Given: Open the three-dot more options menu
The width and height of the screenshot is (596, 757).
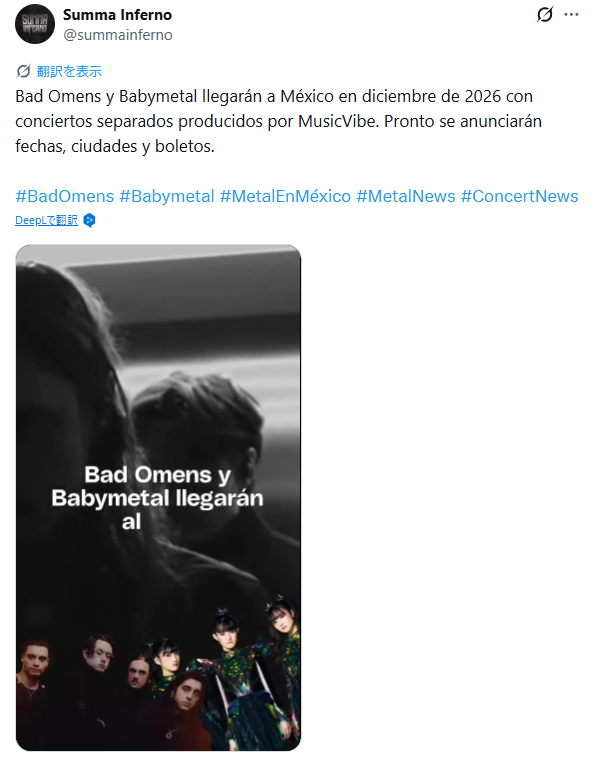Looking at the screenshot, I should point(571,14).
